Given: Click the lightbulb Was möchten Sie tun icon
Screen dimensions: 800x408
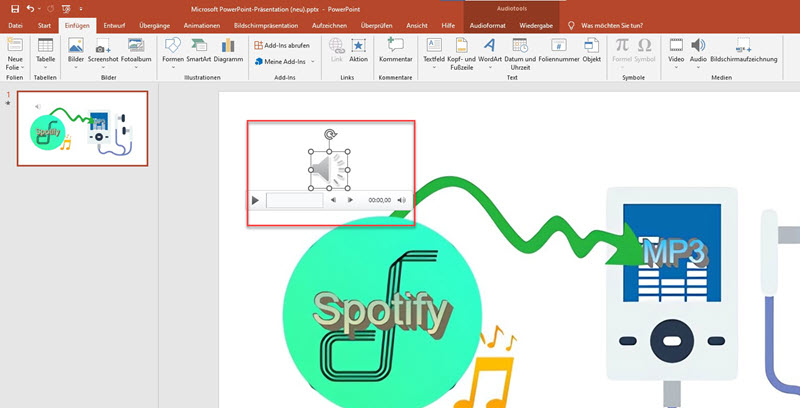Looking at the screenshot, I should click(x=571, y=26).
